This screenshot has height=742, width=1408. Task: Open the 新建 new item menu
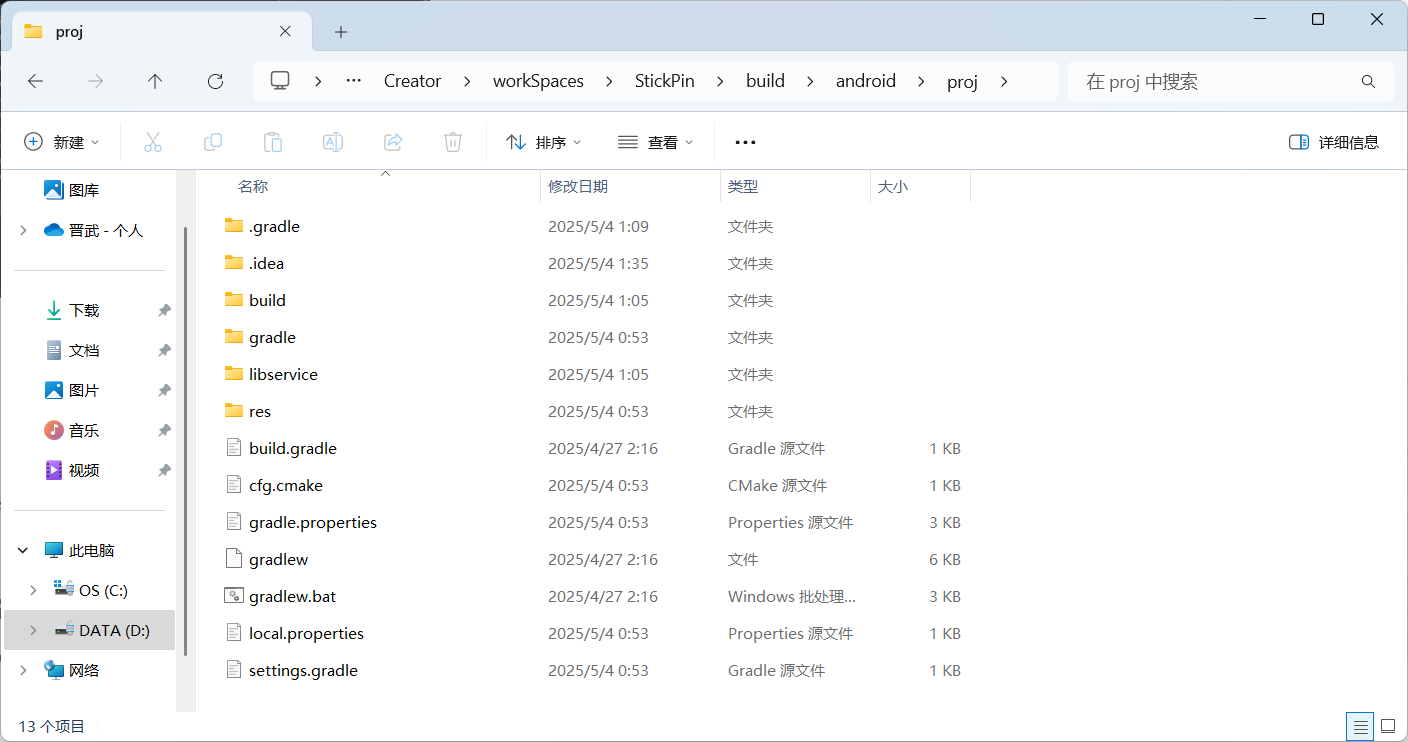point(62,142)
